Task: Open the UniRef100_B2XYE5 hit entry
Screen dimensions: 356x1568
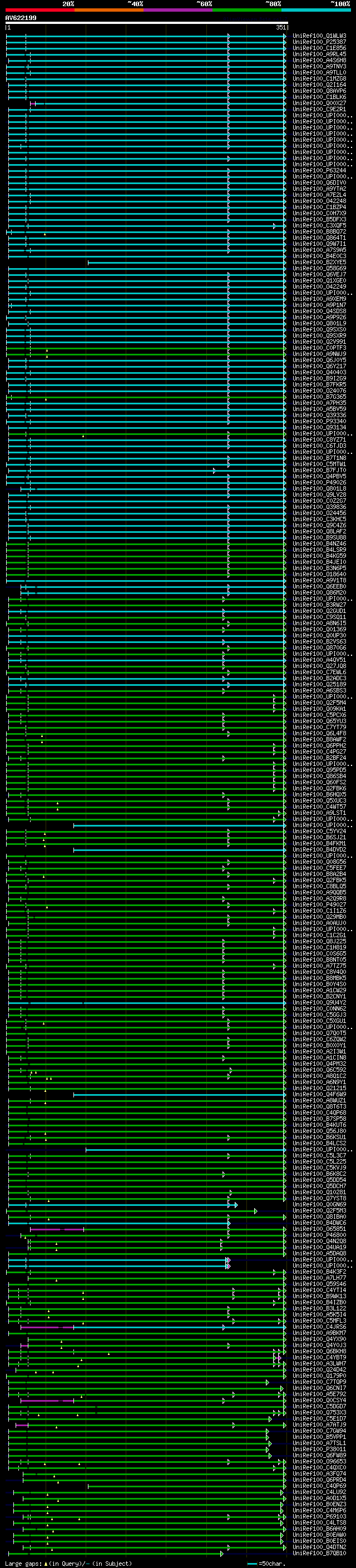Action: point(319,263)
